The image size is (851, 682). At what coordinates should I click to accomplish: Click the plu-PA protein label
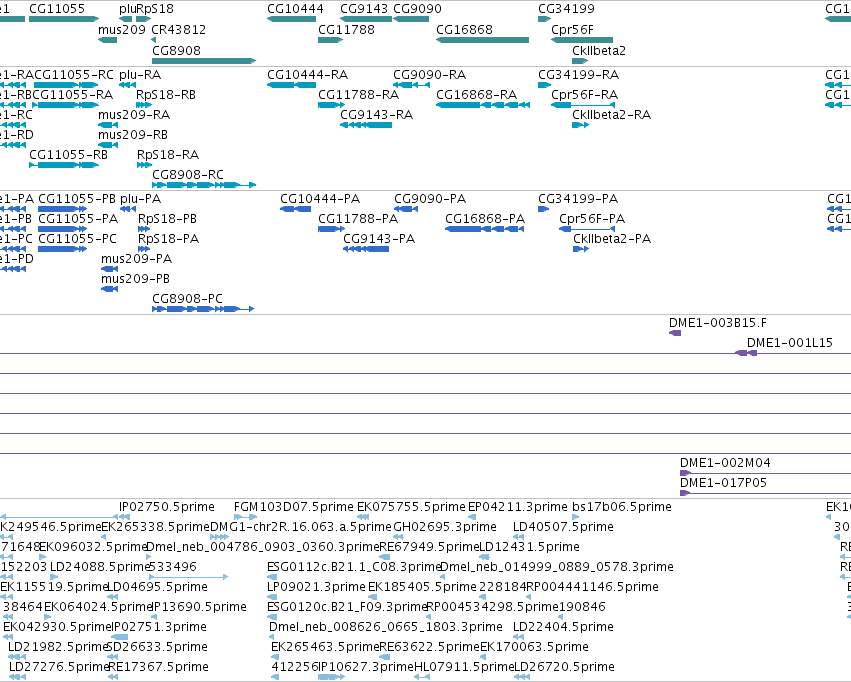click(x=141, y=199)
